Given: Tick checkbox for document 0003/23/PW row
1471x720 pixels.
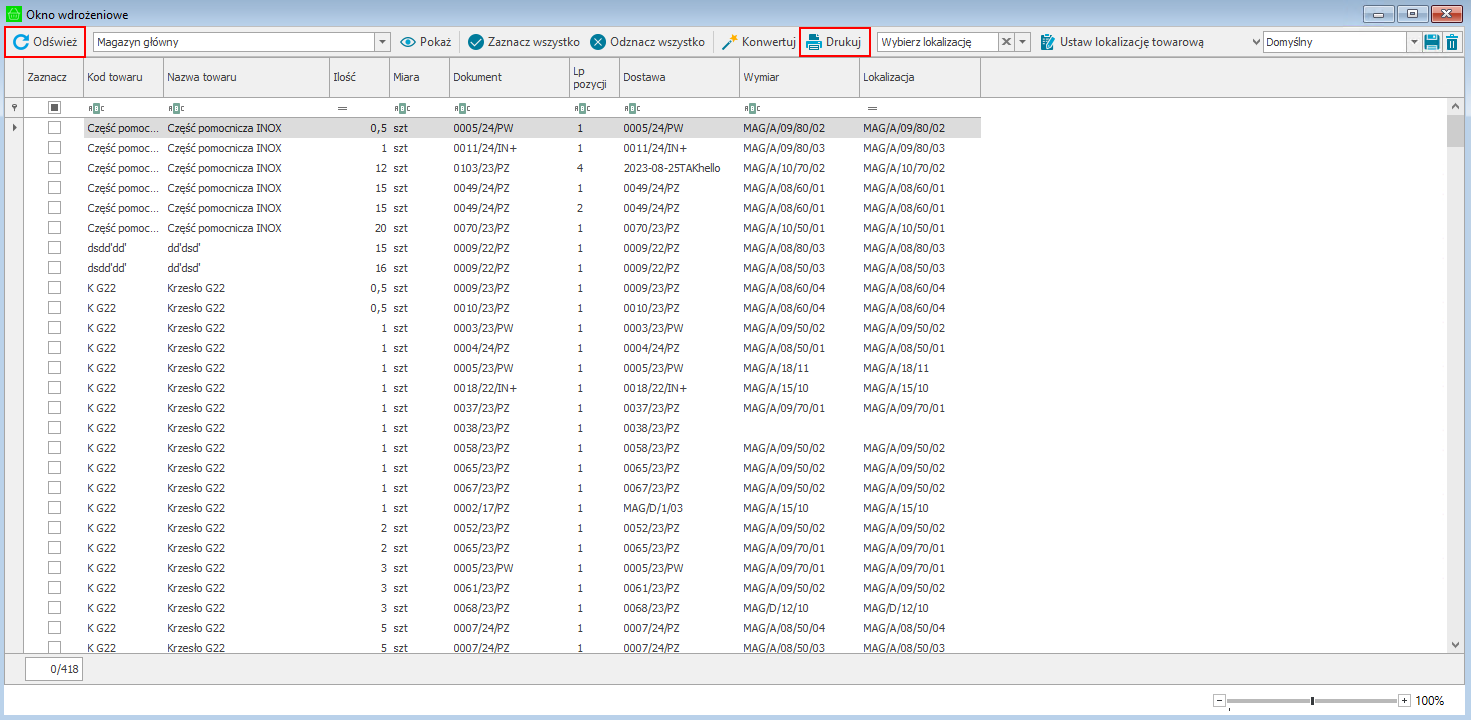Looking at the screenshot, I should tap(55, 328).
